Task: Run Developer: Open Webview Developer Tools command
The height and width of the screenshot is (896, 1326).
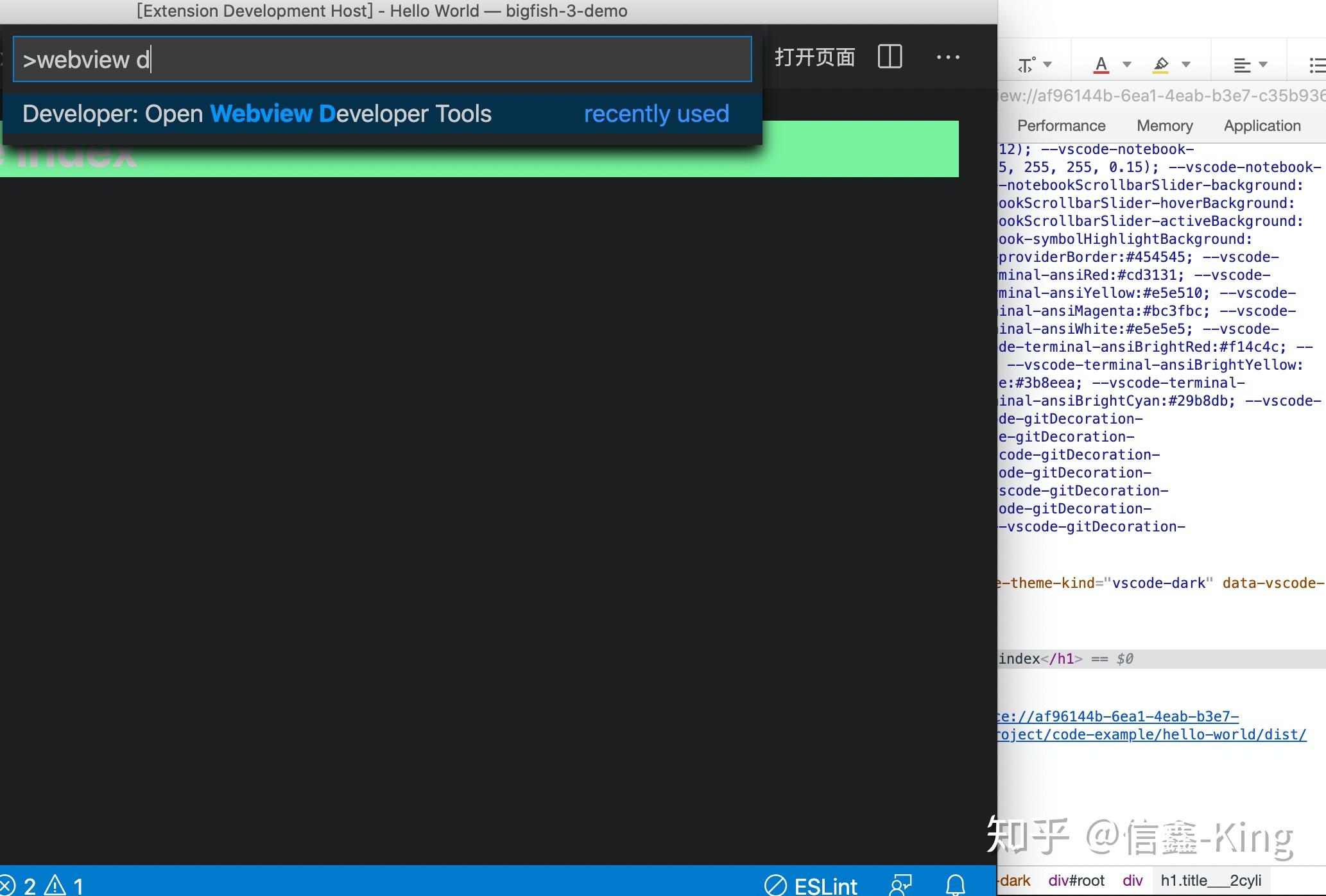Action: (x=257, y=114)
